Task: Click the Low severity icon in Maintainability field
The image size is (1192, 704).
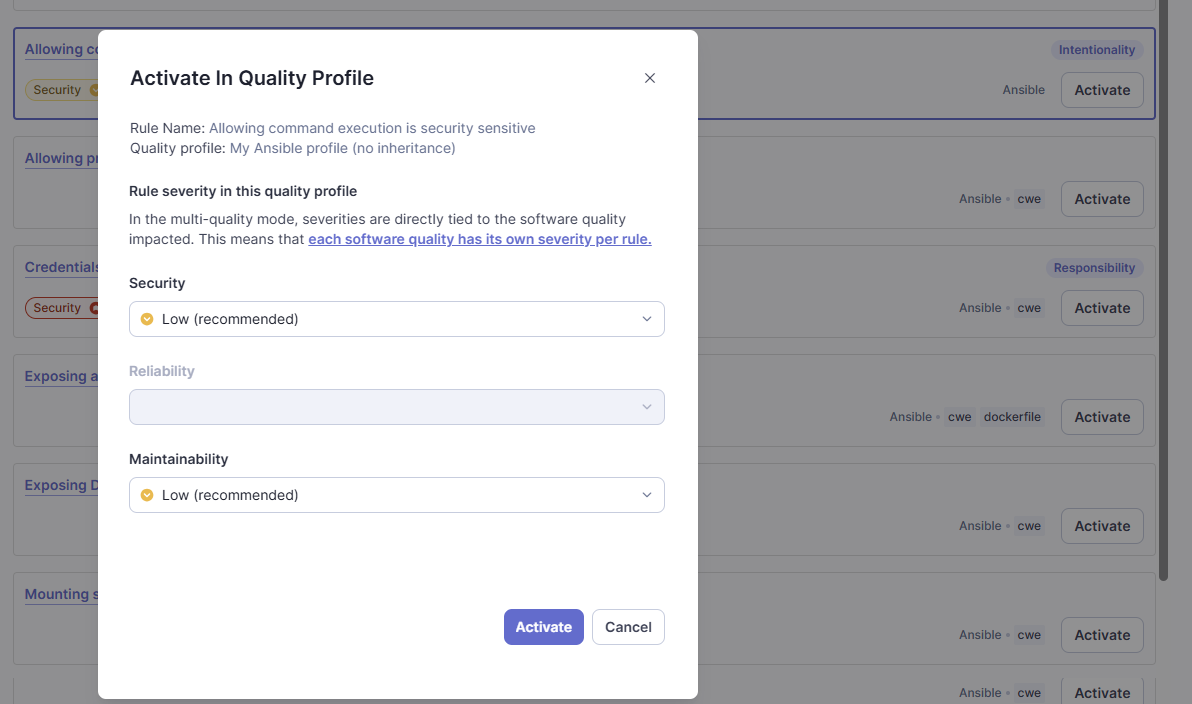Action: [x=146, y=494]
